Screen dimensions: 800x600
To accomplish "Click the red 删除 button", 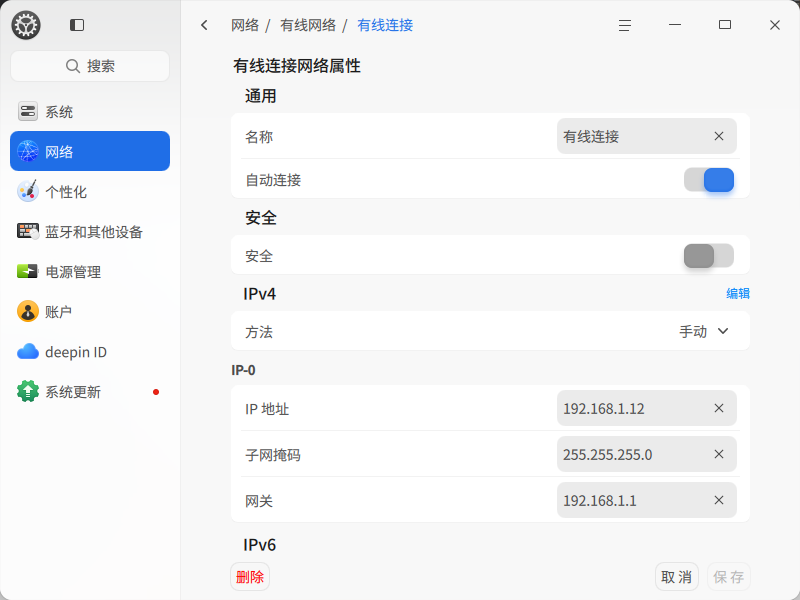I will point(250,577).
